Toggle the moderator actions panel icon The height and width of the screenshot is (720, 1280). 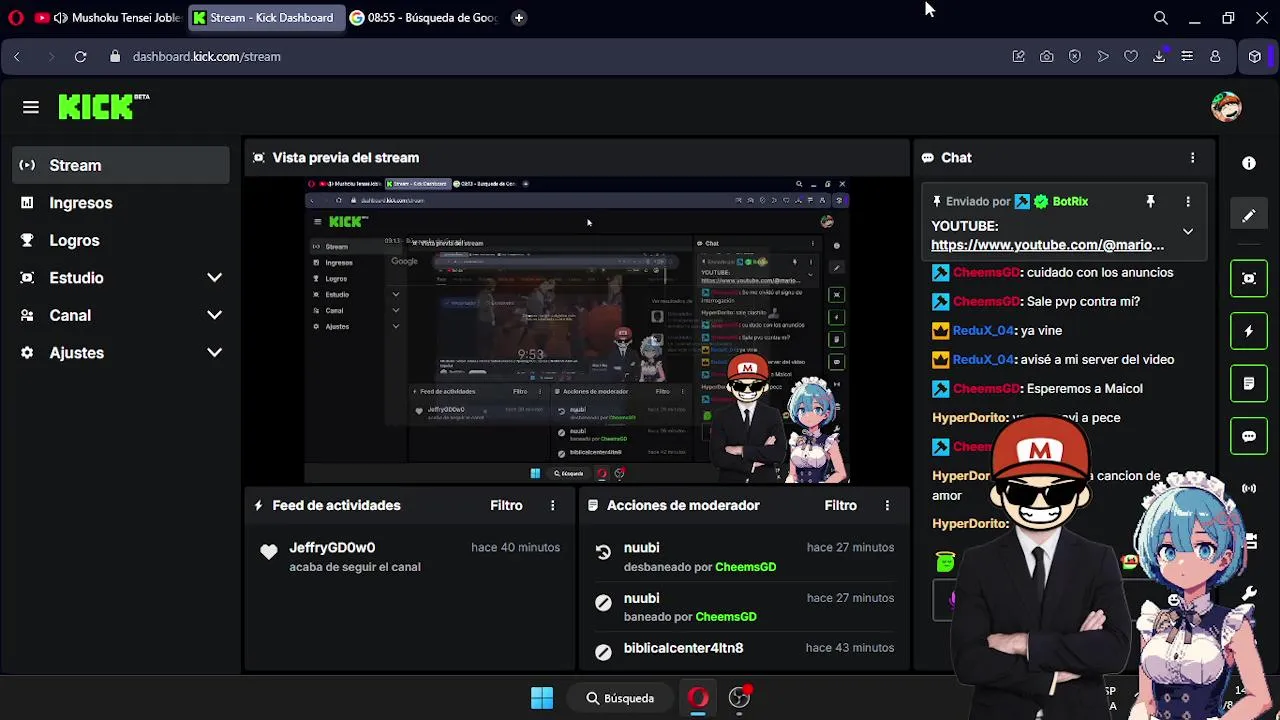click(x=1249, y=384)
